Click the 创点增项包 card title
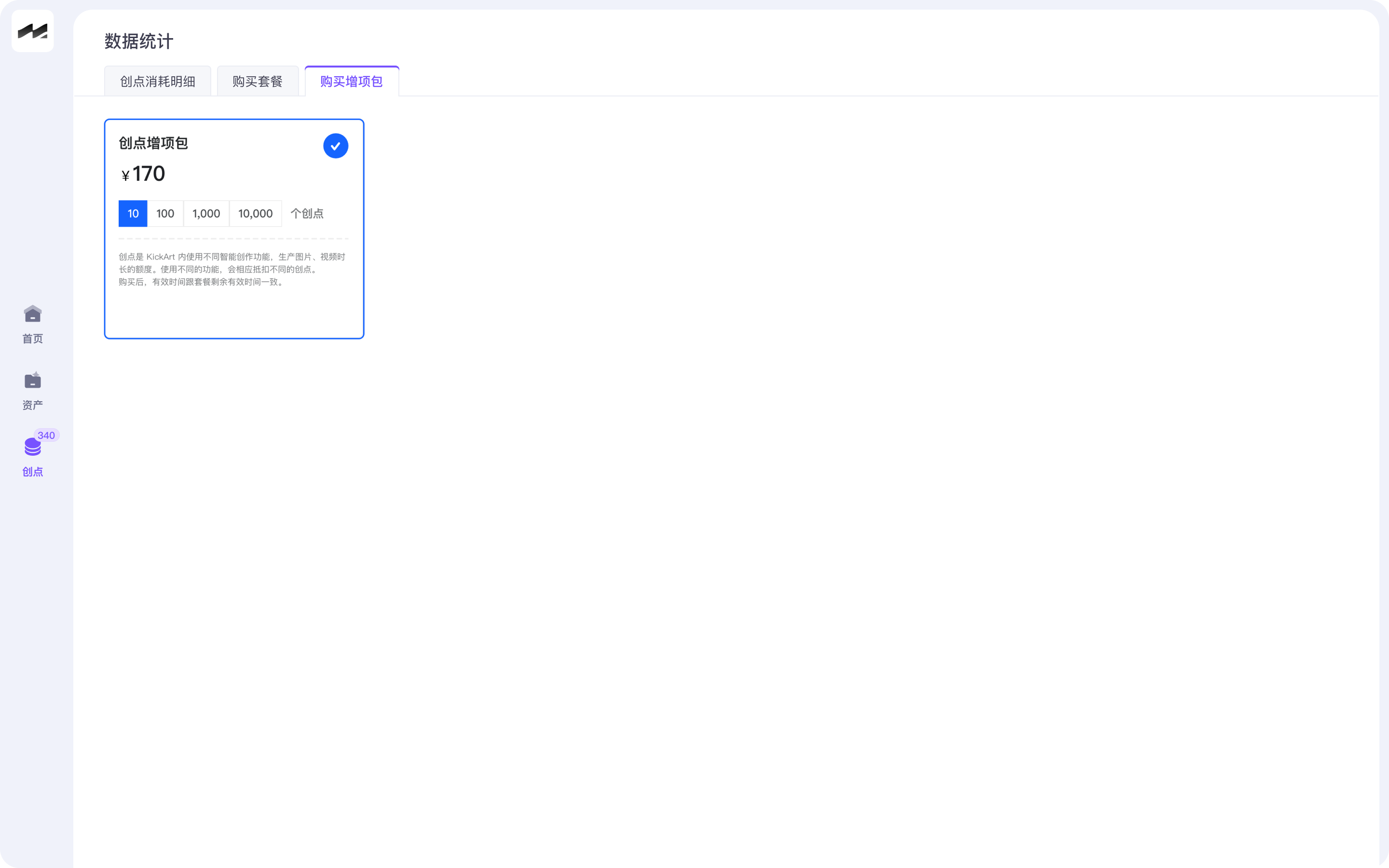The width and height of the screenshot is (1389, 868). pos(153,143)
